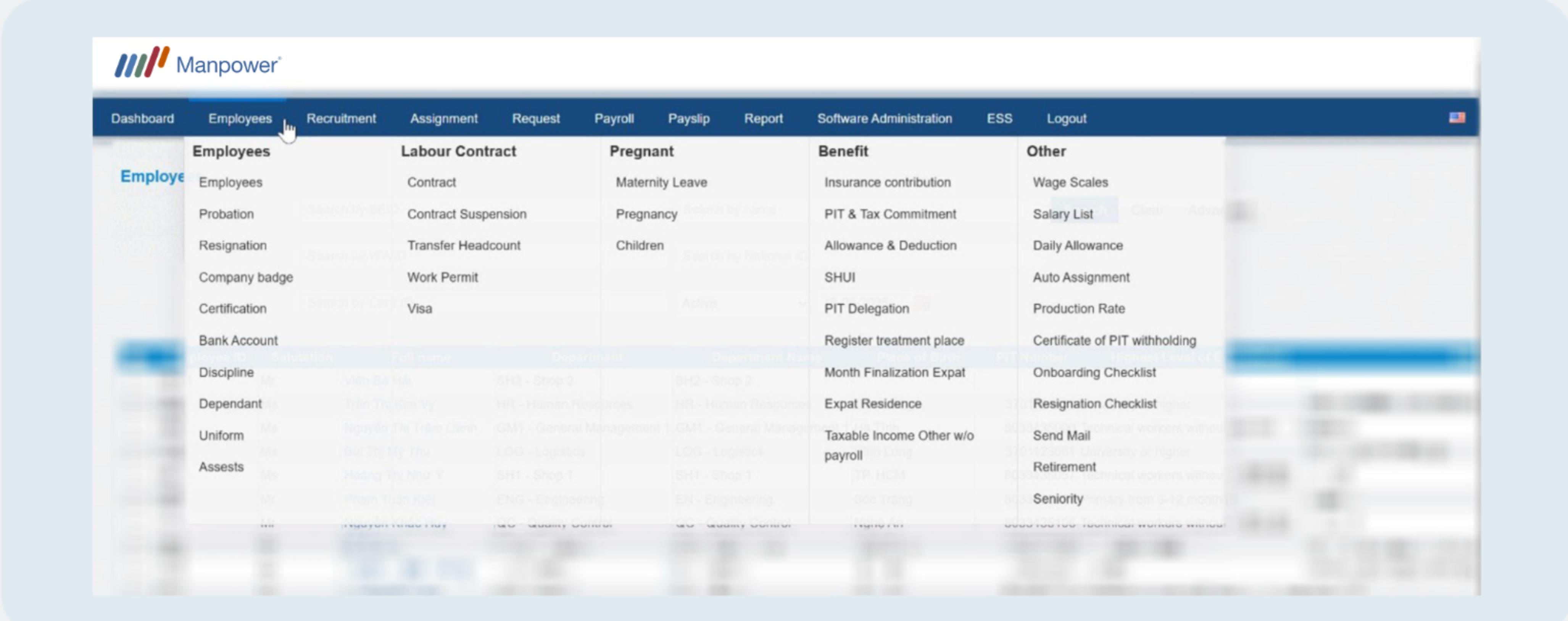
Task: Open Company badge menu entry
Action: coord(245,277)
